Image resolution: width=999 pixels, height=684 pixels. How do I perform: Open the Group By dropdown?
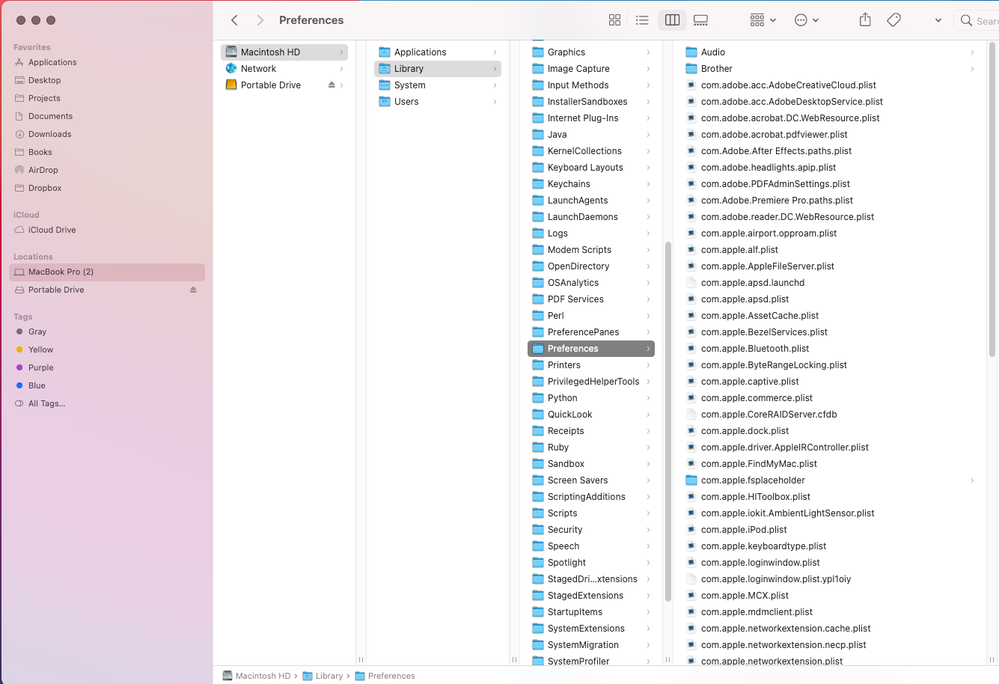[x=763, y=20]
